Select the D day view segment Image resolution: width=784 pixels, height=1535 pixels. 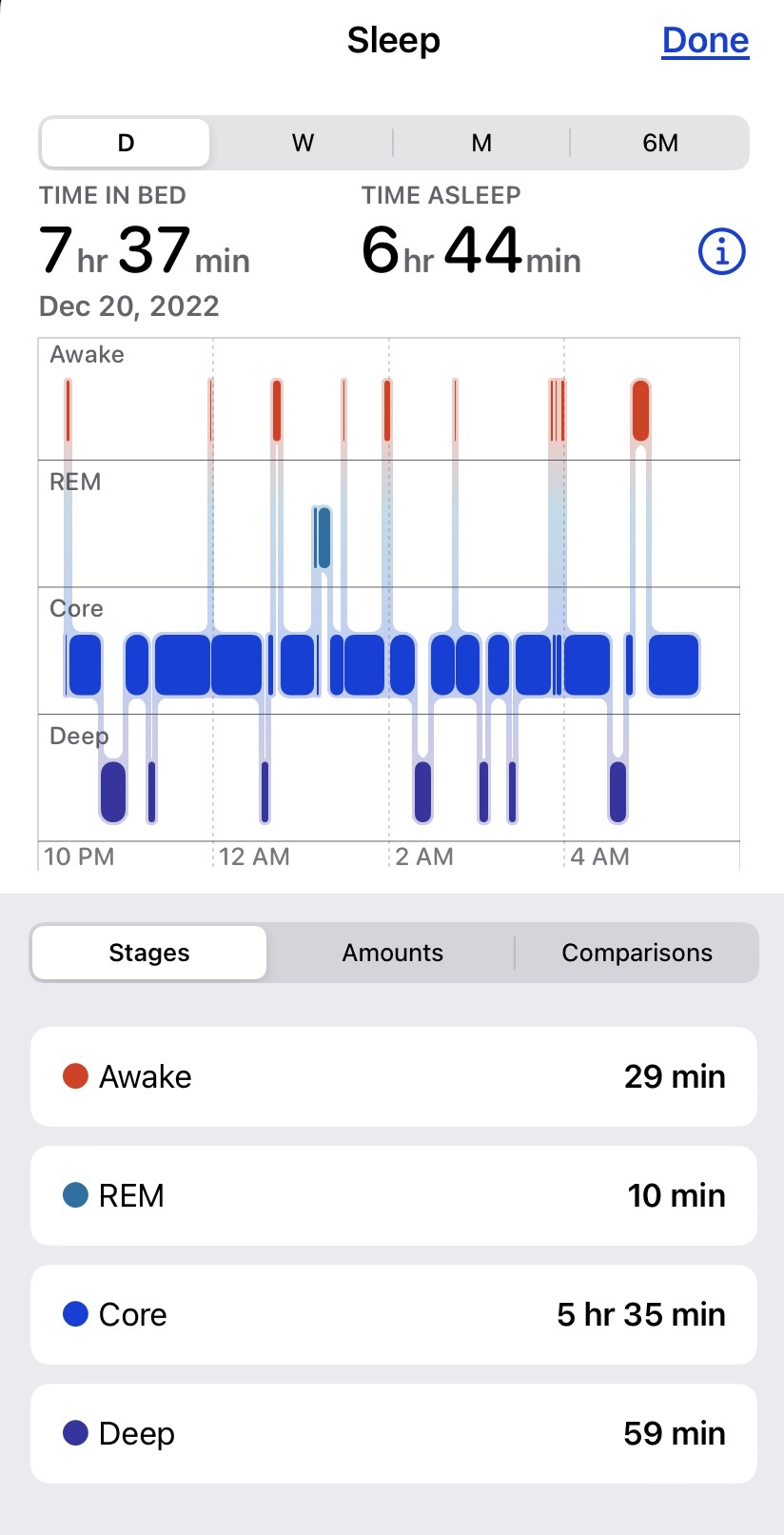coord(126,143)
